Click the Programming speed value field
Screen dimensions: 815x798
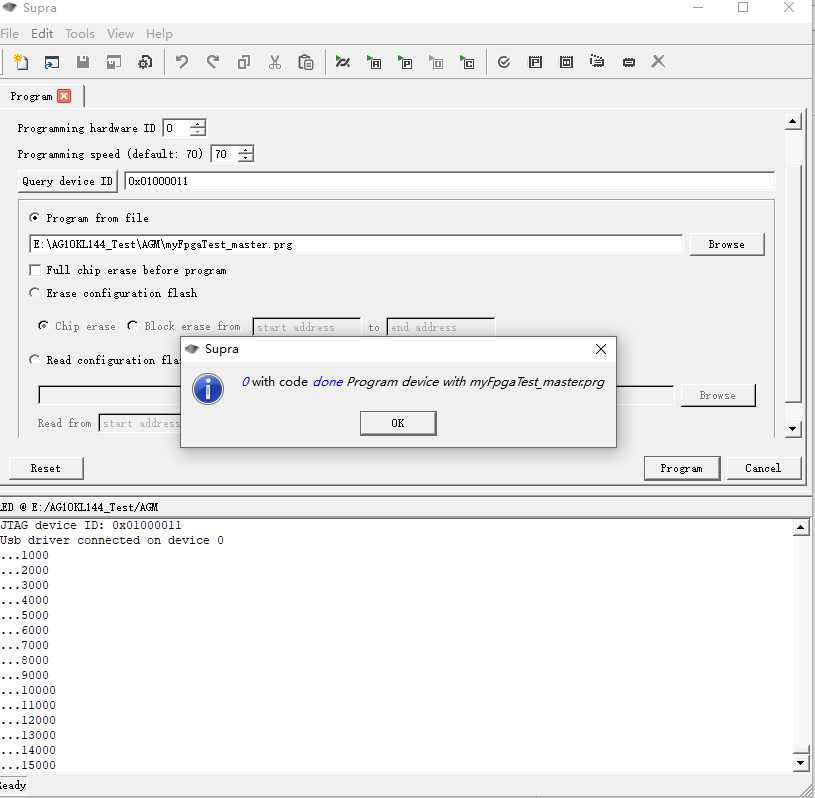(x=225, y=154)
